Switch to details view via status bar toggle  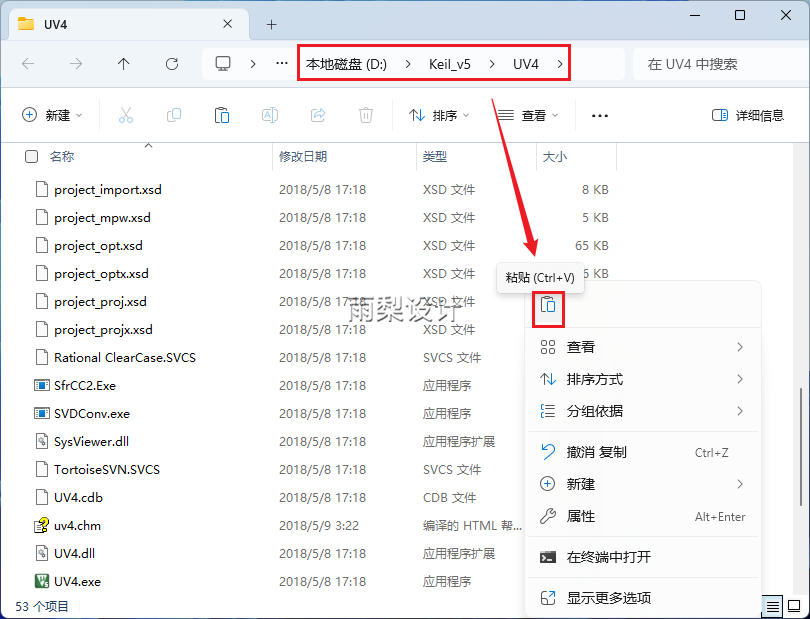point(771,606)
